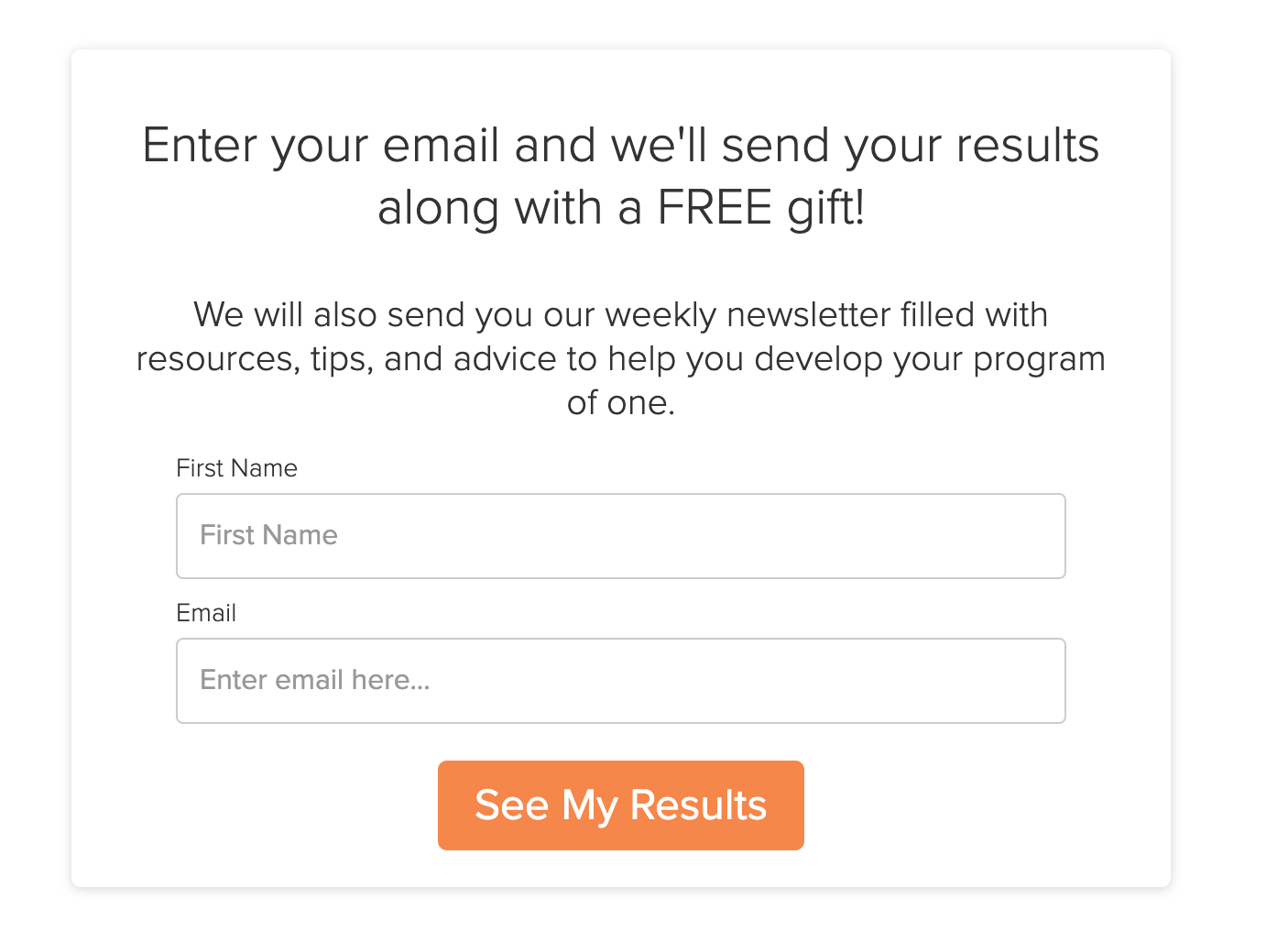Click the "Email" label above the field
This screenshot has width=1288, height=931.
pos(206,613)
